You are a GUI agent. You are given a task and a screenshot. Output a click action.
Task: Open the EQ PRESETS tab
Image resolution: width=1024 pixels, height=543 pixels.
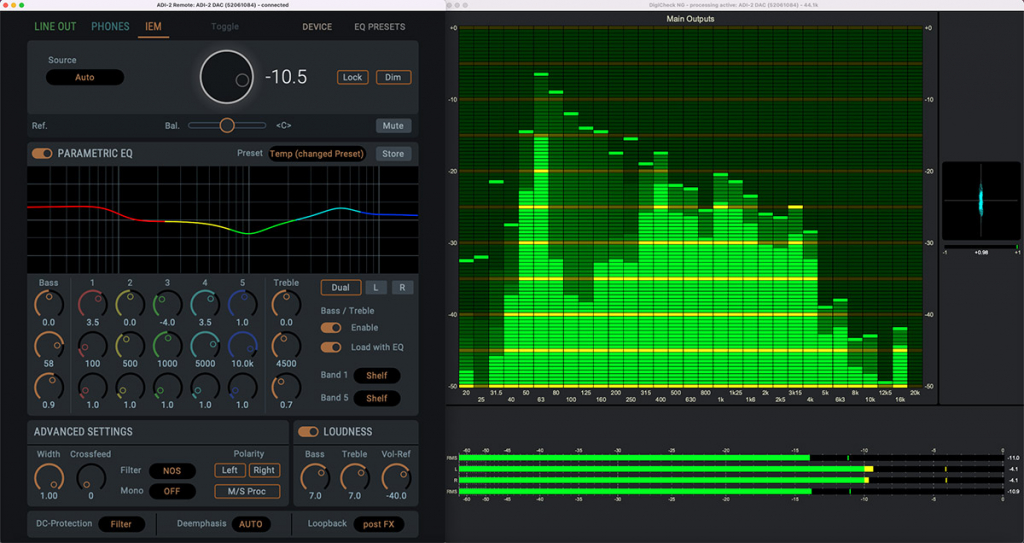click(380, 27)
